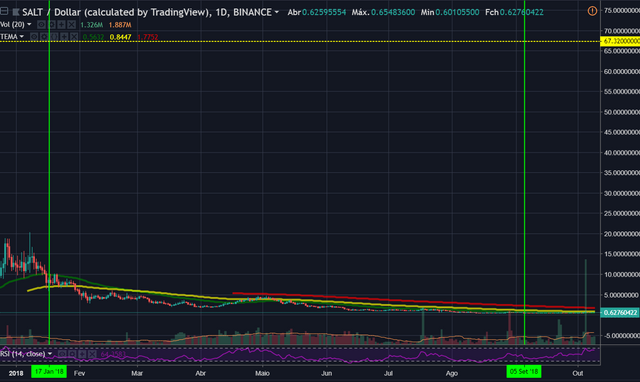Click the flag icon beside SALT title
The width and height of the screenshot is (640, 382).
[16, 12]
